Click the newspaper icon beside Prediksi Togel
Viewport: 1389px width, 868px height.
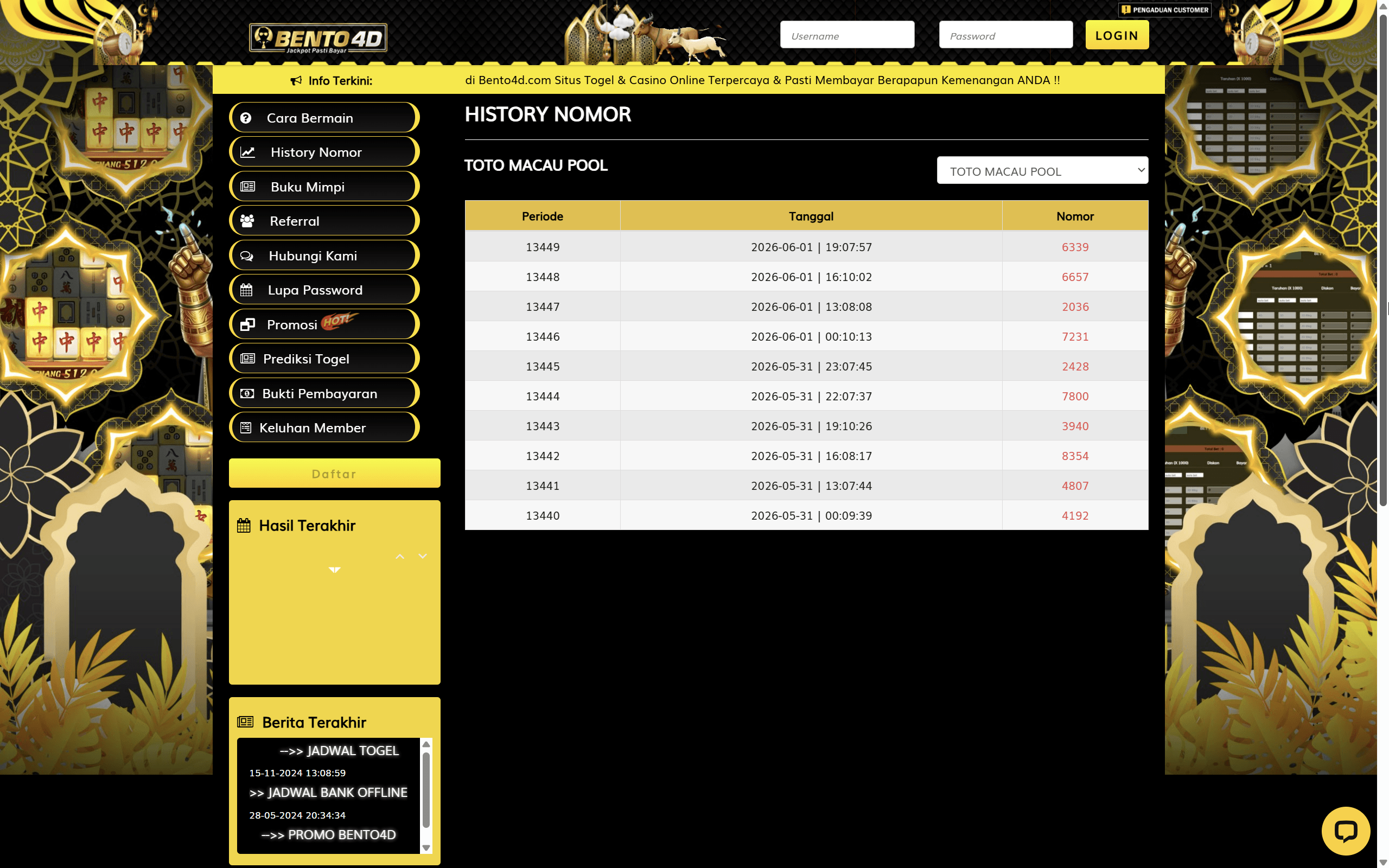point(247,359)
